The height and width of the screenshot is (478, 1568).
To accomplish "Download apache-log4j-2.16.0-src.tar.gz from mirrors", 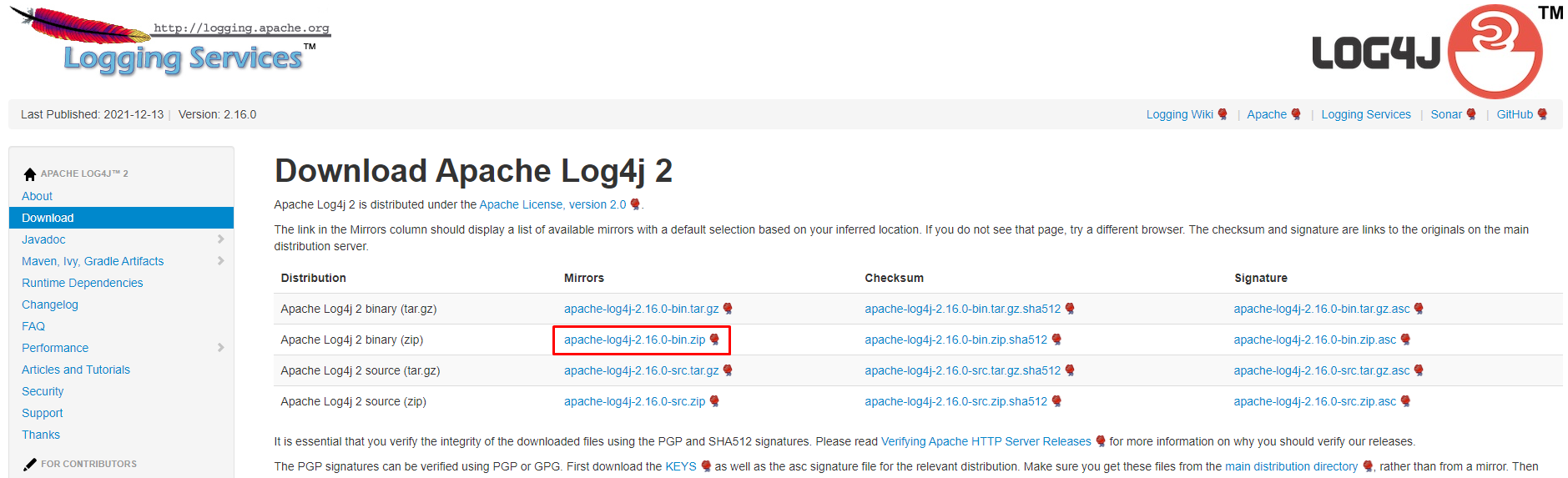I will coord(641,370).
